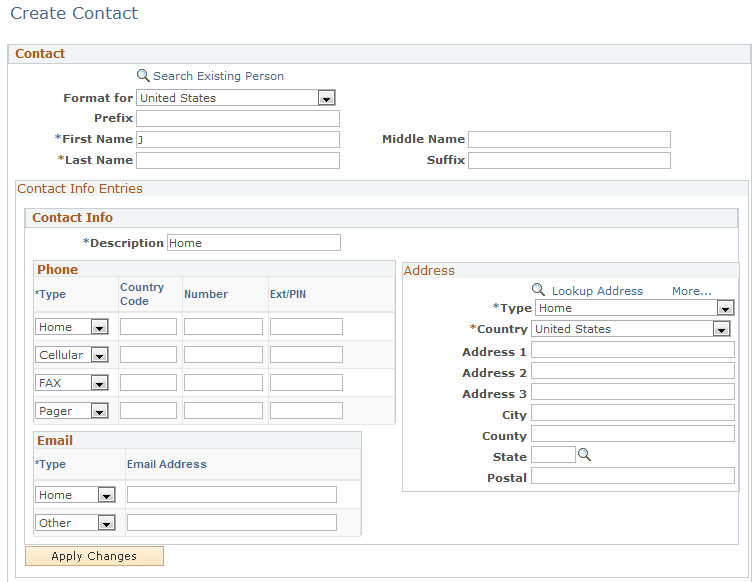The width and height of the screenshot is (756, 582).
Task: Click Ext/PIN field in Home phone row
Action: pyautogui.click(x=306, y=326)
